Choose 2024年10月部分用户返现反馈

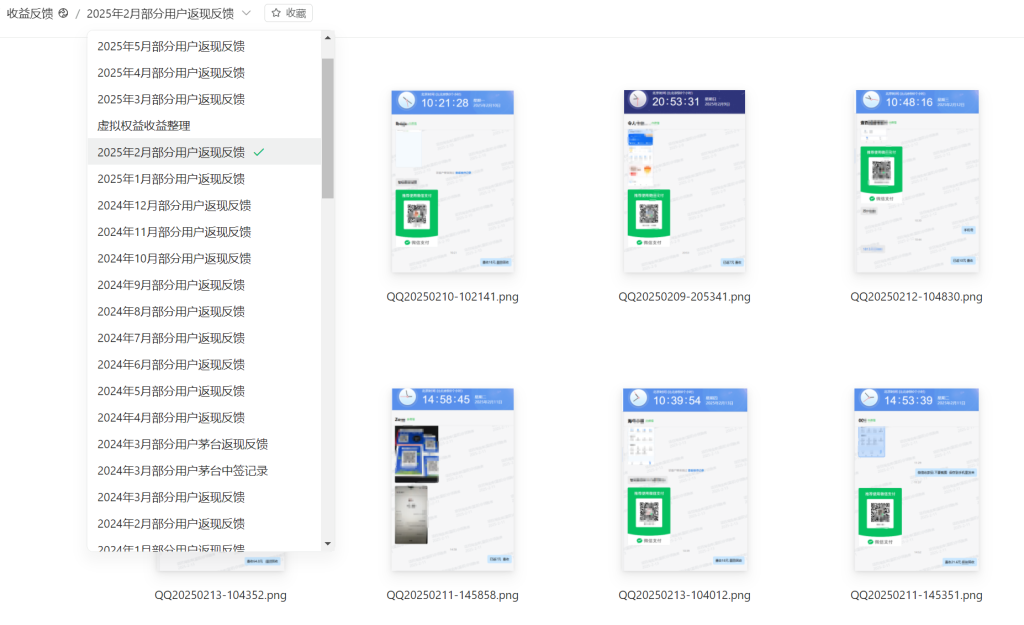pyautogui.click(x=204, y=259)
